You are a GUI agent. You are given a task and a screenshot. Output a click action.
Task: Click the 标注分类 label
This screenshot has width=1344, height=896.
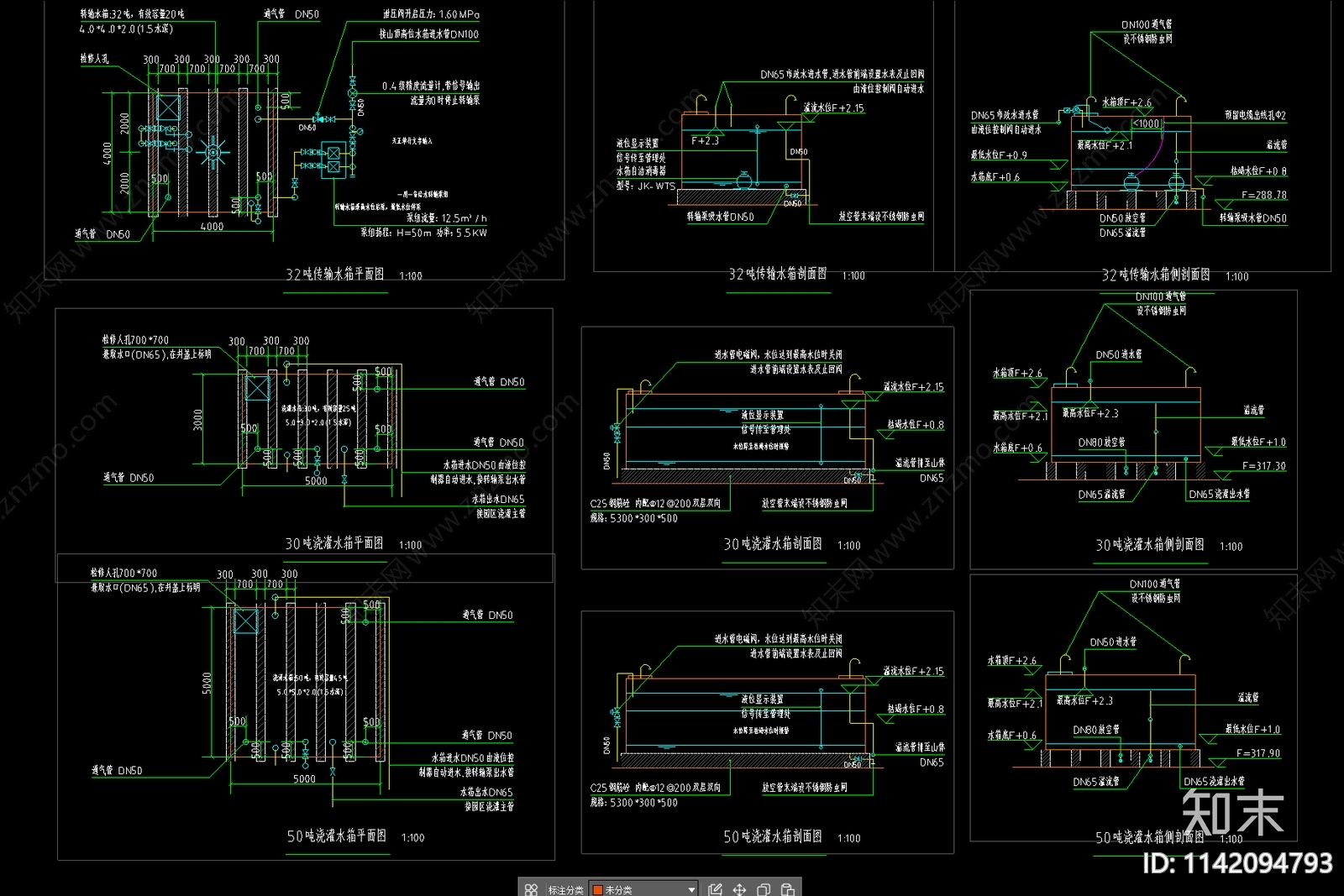pos(565,889)
